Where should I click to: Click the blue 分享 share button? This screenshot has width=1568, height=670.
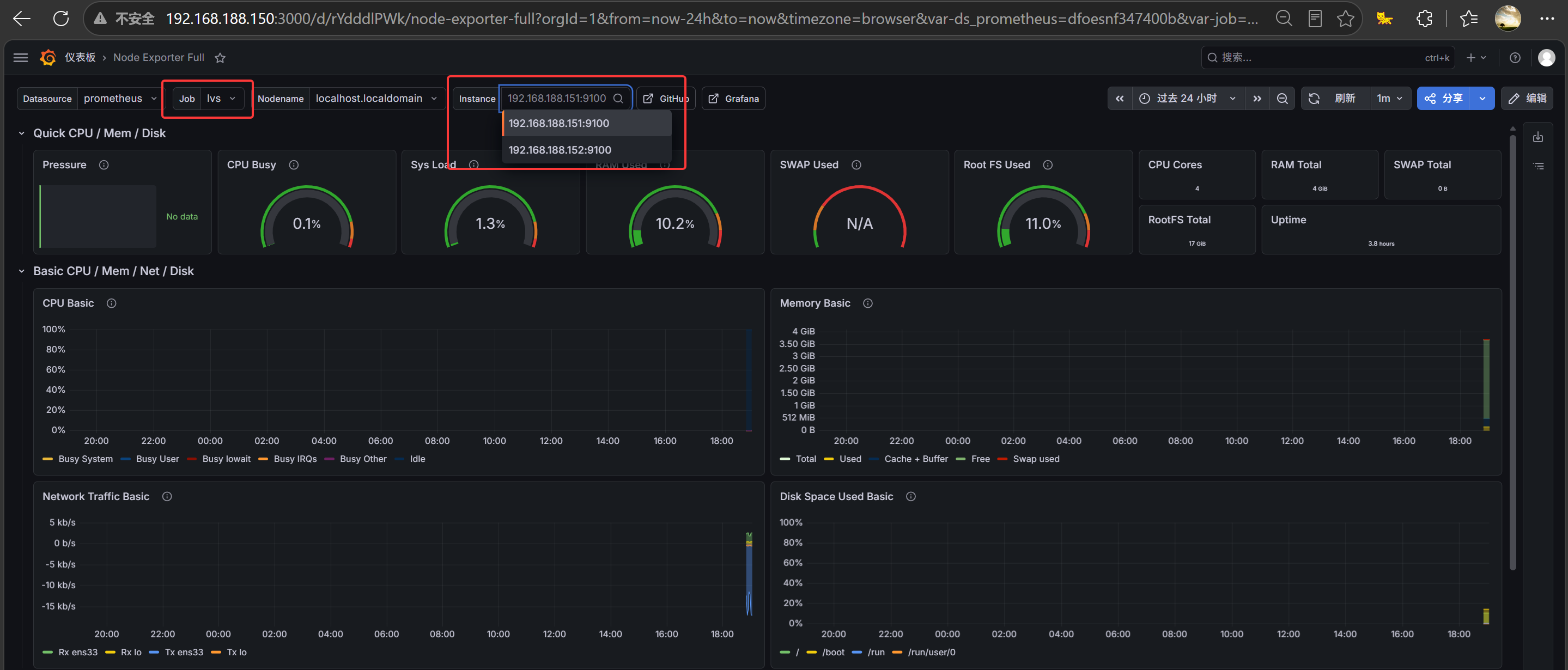coord(1444,99)
